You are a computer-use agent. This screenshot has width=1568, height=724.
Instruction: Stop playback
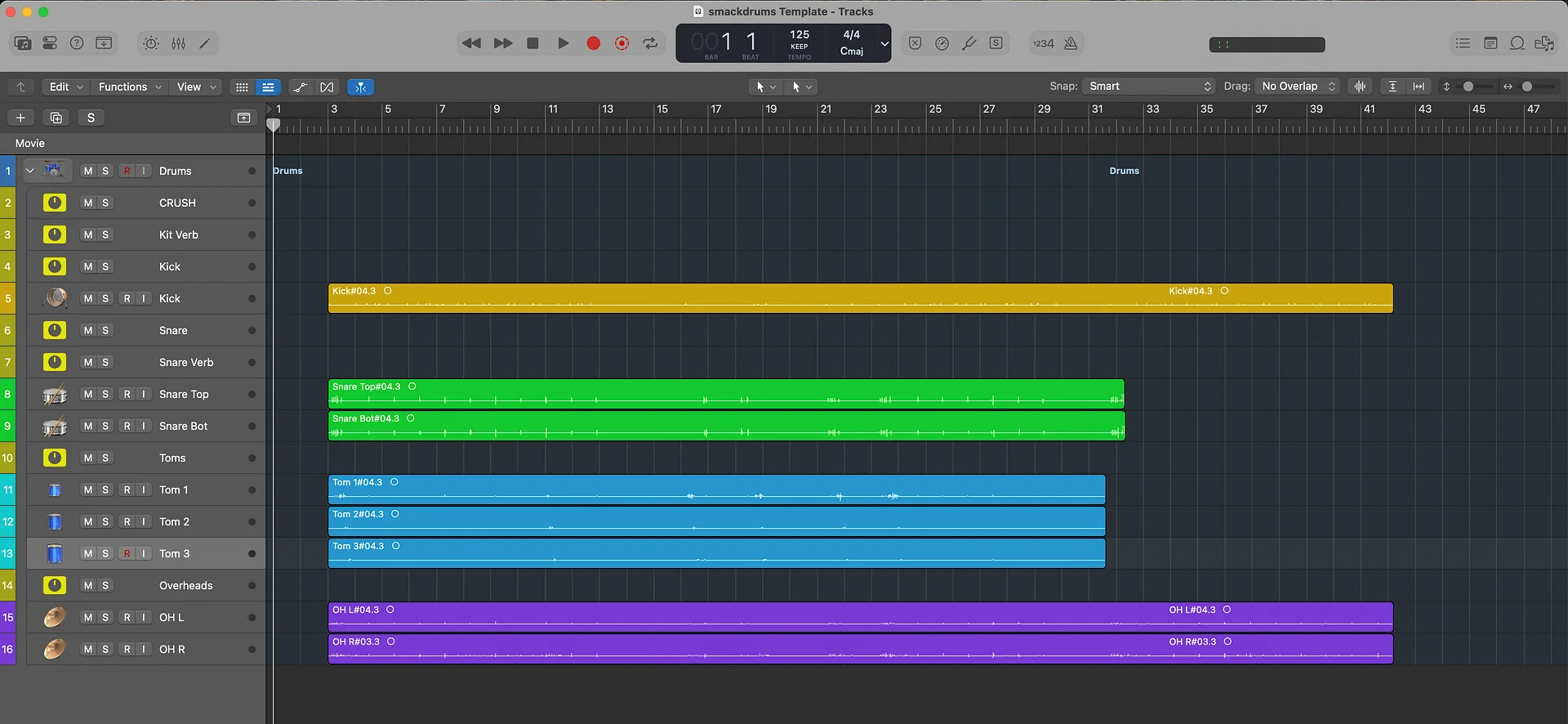(x=532, y=43)
